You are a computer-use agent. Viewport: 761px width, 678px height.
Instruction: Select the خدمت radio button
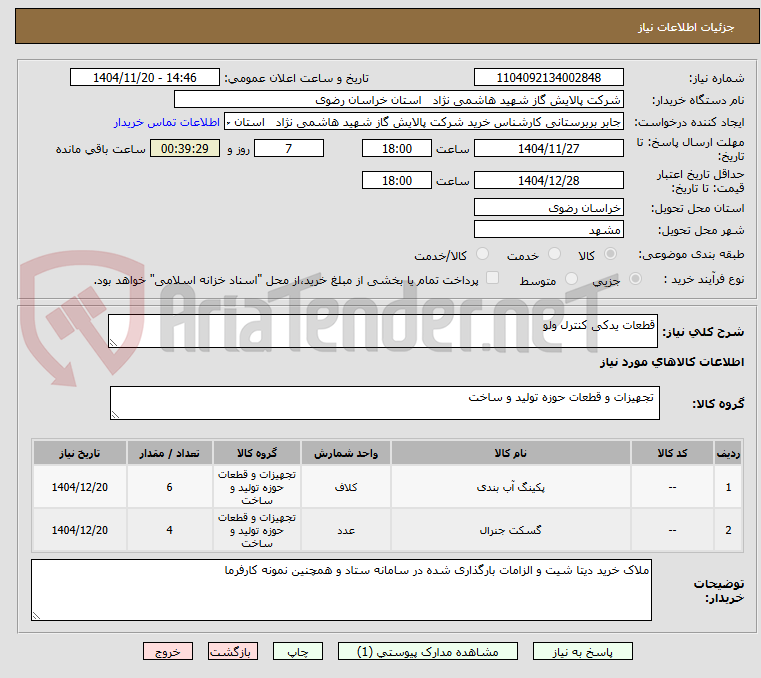click(554, 254)
